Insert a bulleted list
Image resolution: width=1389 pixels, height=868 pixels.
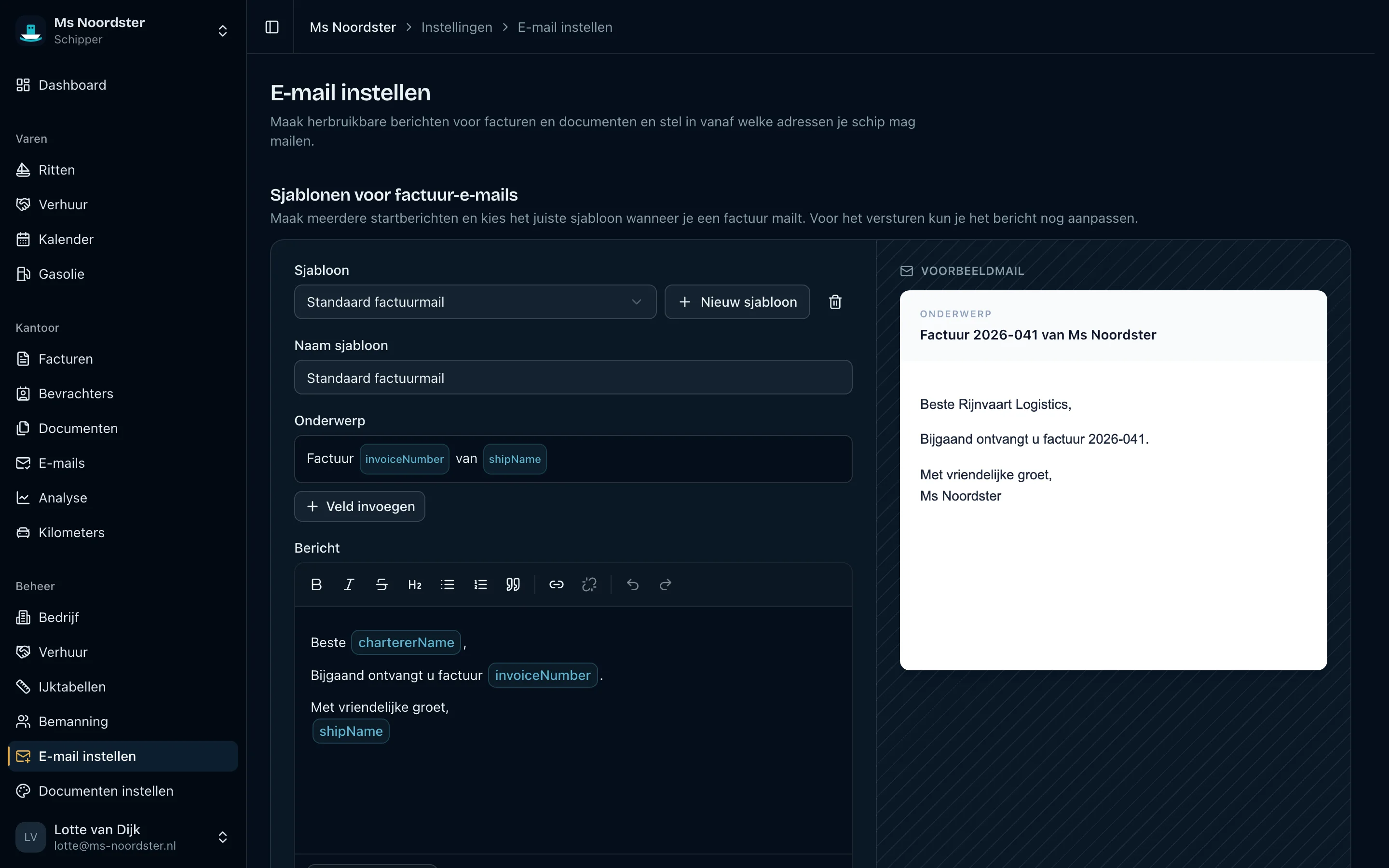(x=448, y=584)
